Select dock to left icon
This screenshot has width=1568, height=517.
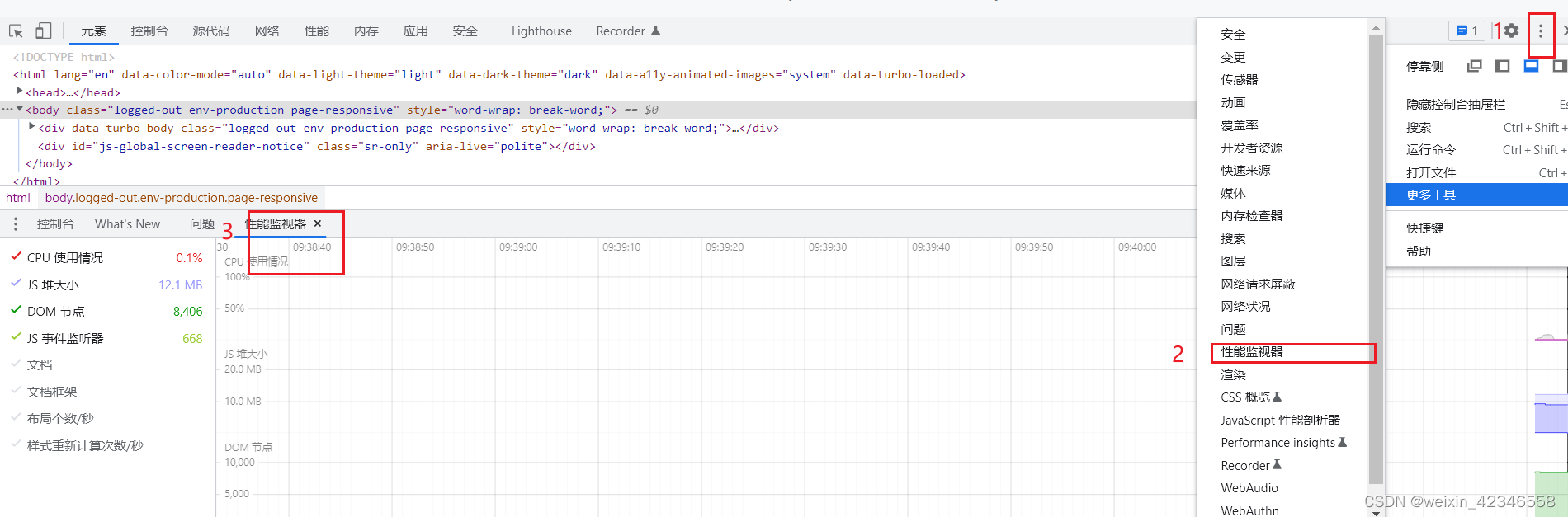point(1503,66)
